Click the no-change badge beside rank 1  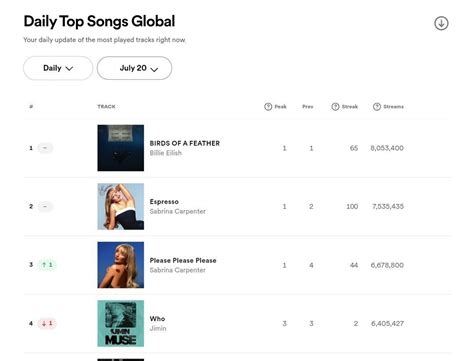[45, 148]
